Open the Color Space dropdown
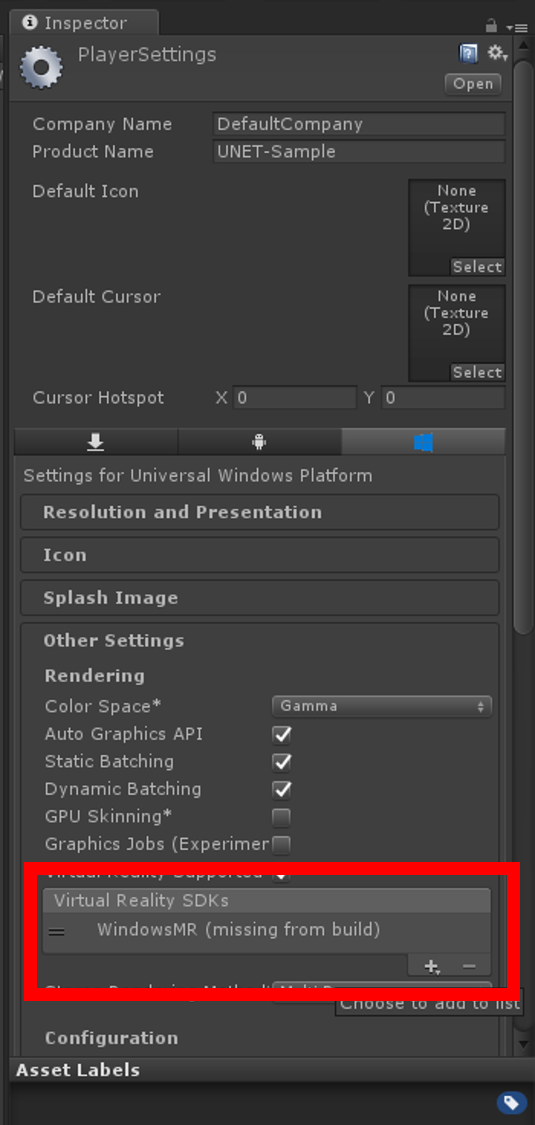Image resolution: width=535 pixels, height=1125 pixels. 382,706
